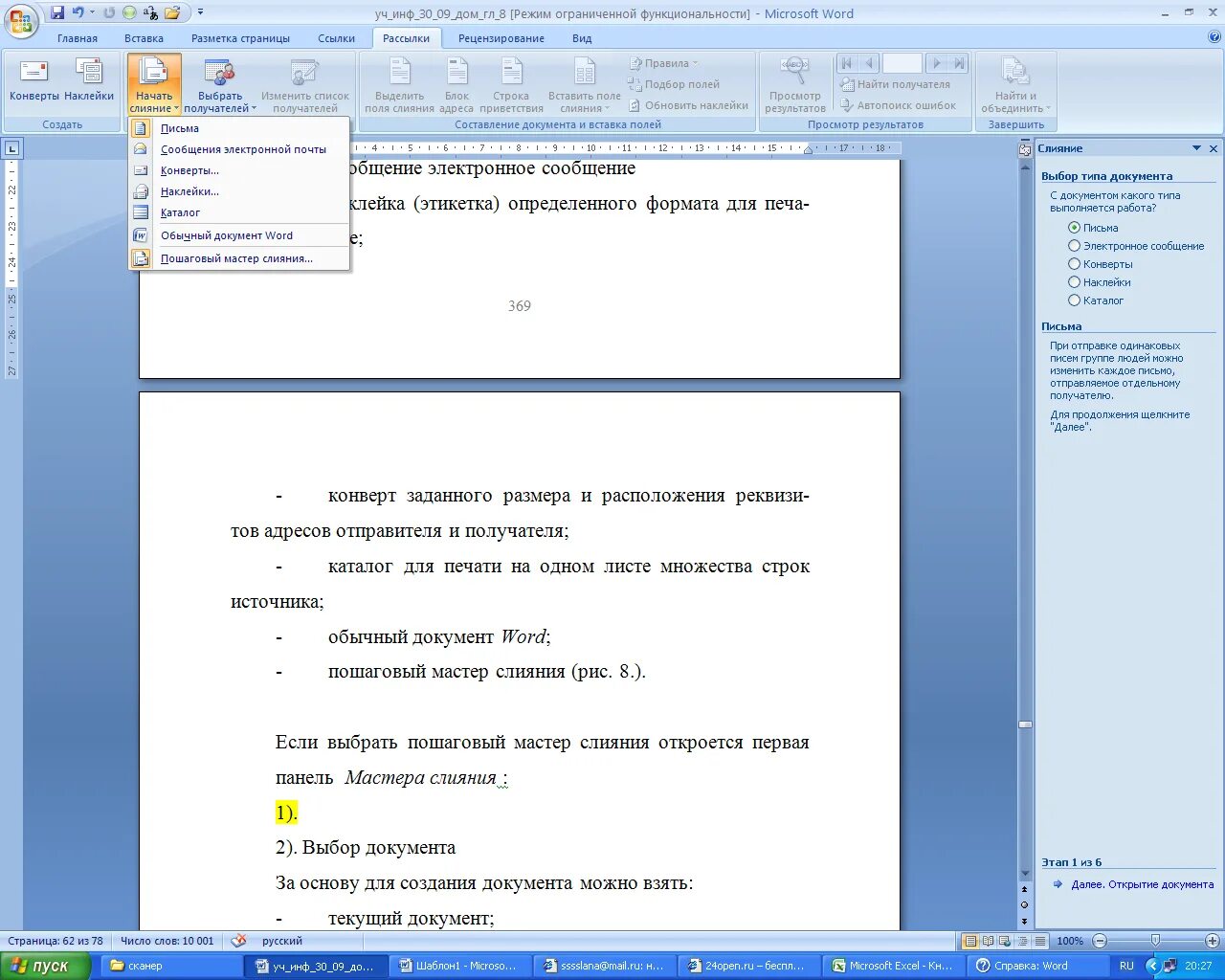
Task: Switch to Разметка страницы tab
Action: pyautogui.click(x=240, y=38)
